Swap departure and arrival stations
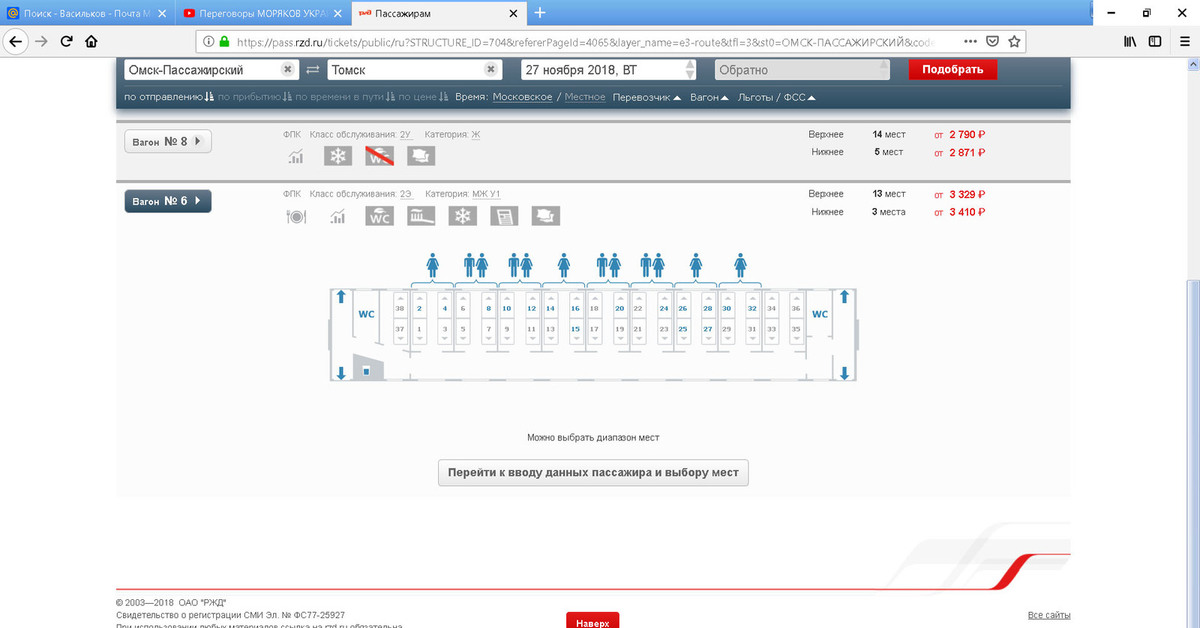 pyautogui.click(x=313, y=70)
